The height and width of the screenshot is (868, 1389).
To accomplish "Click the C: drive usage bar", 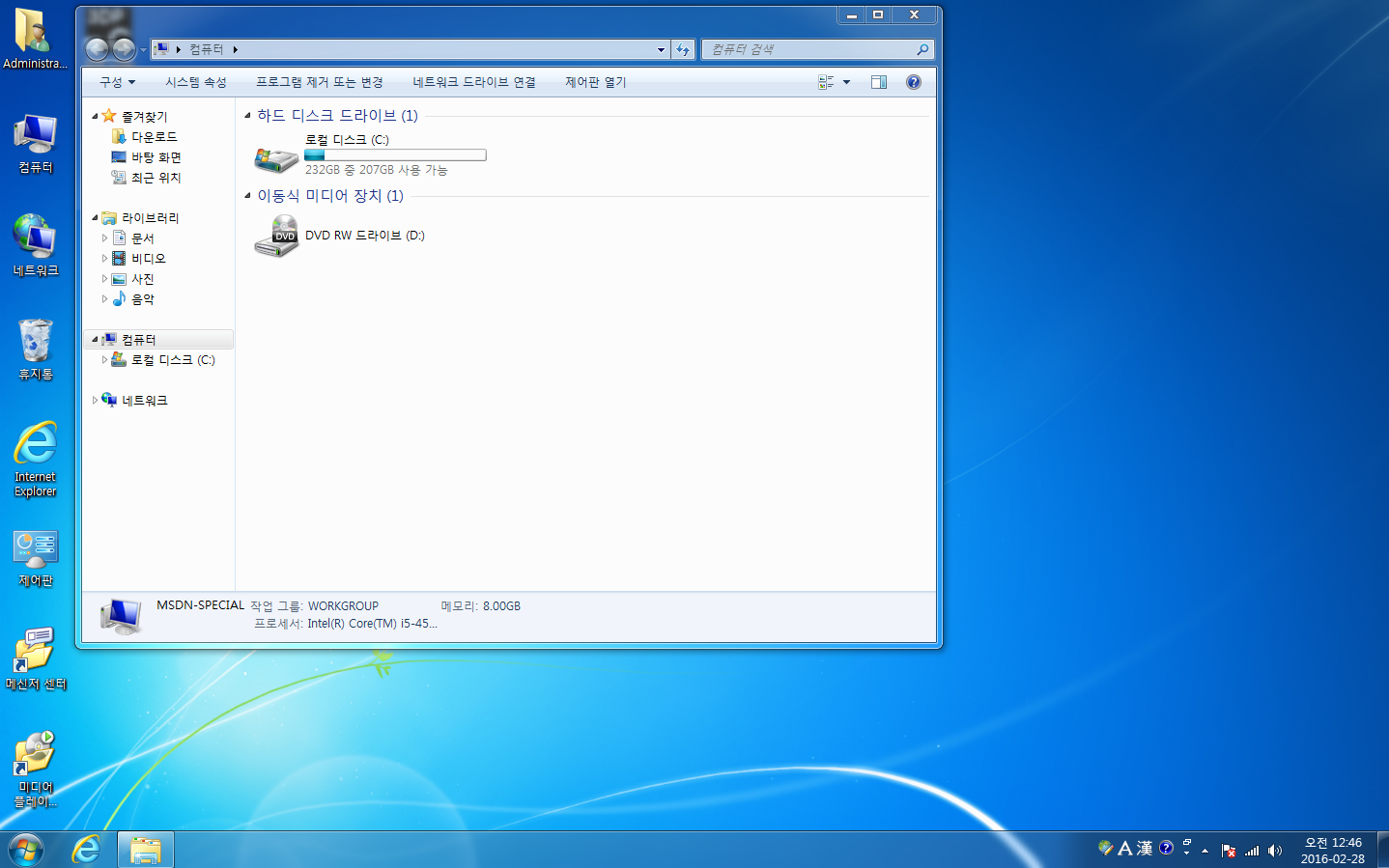I will pyautogui.click(x=395, y=154).
